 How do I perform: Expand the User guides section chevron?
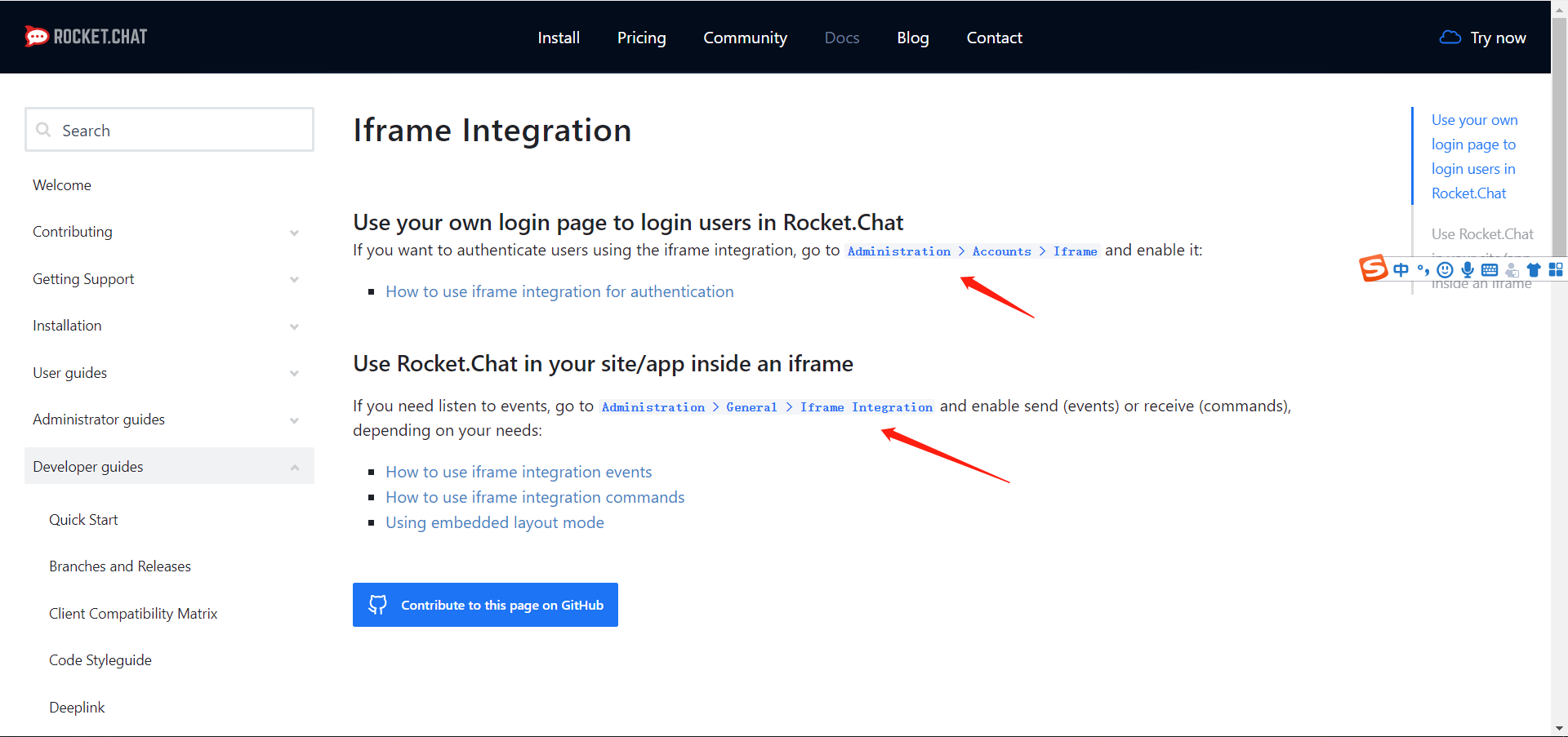click(294, 373)
